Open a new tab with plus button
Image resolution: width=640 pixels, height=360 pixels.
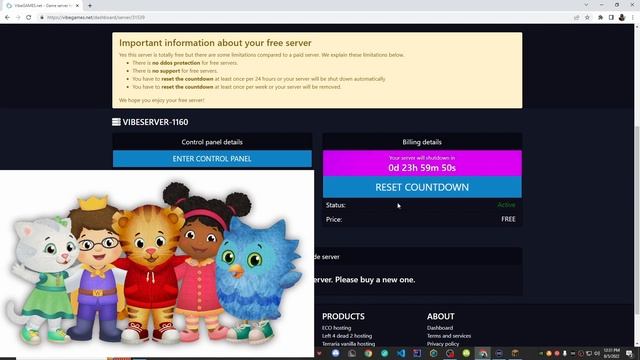pyautogui.click(x=90, y=6)
